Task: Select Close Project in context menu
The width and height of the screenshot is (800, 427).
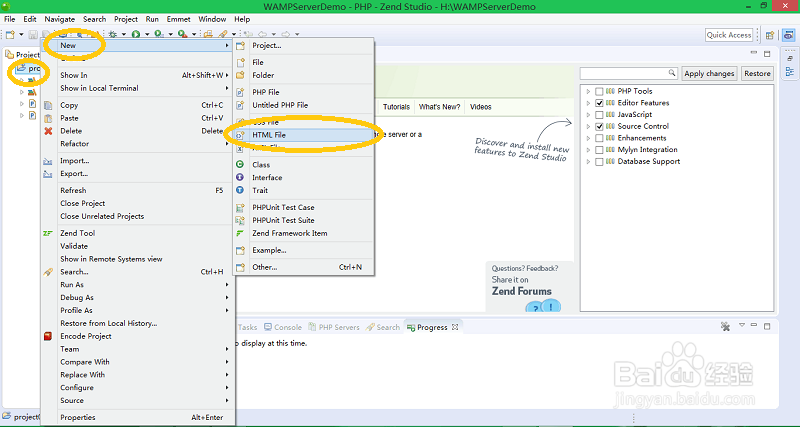Action: click(138, 203)
